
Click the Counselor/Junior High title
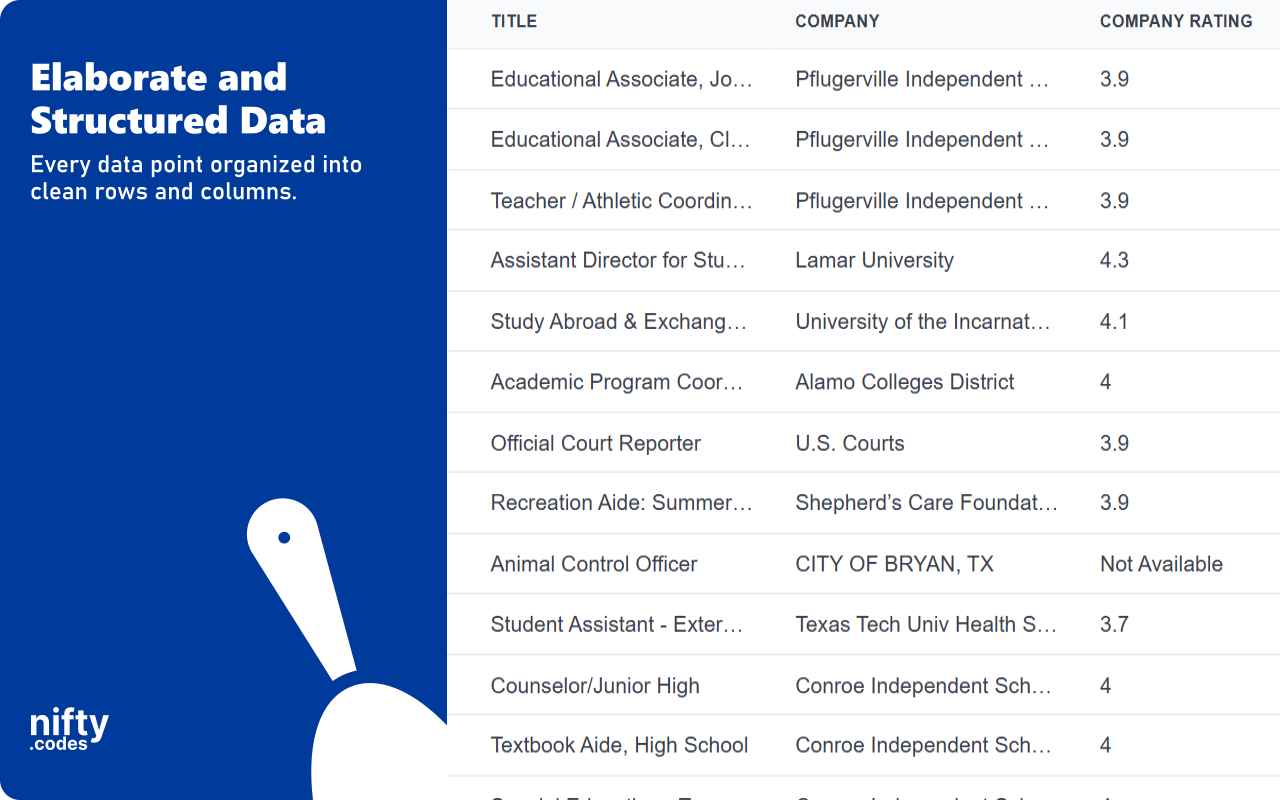[x=595, y=686]
